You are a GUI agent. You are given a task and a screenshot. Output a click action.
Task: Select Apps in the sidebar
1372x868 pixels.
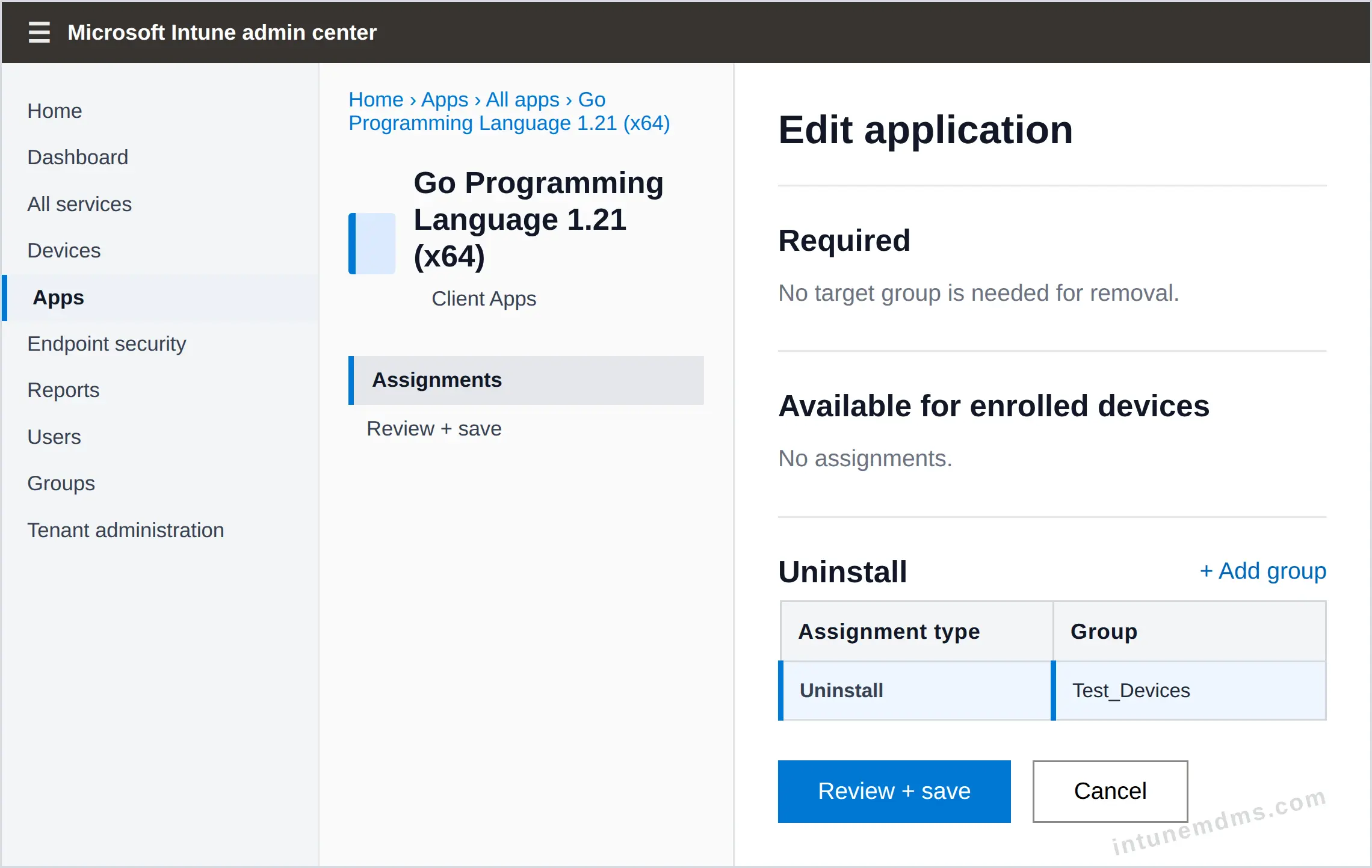click(x=160, y=297)
